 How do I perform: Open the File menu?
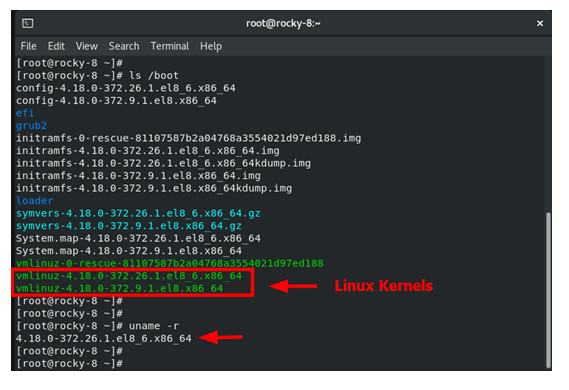point(28,46)
